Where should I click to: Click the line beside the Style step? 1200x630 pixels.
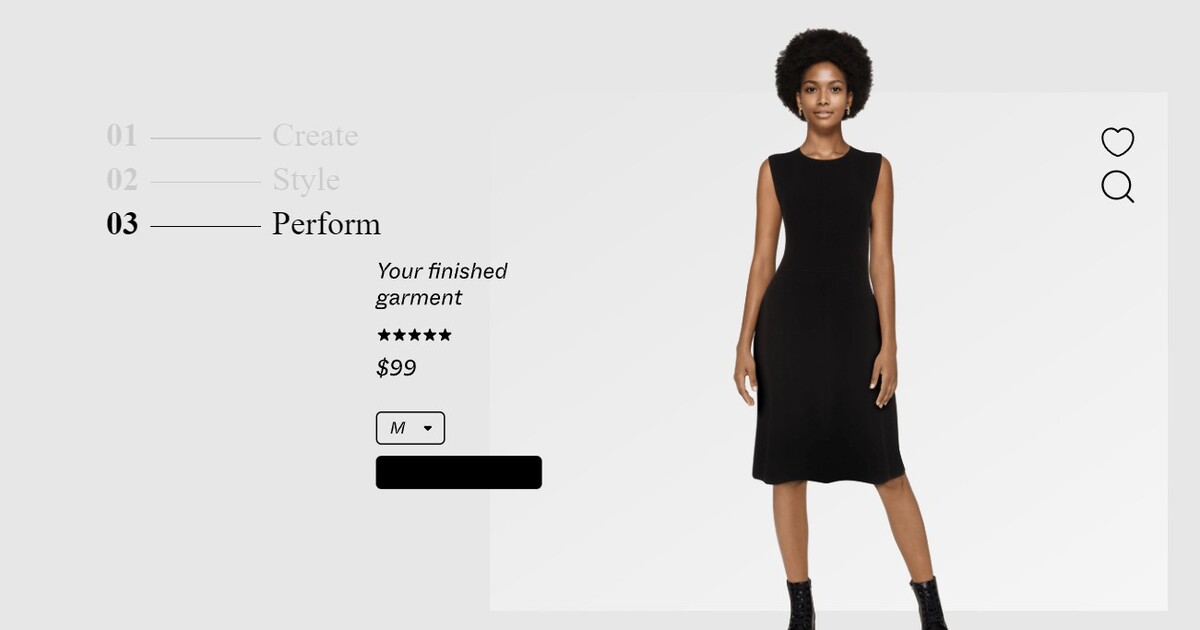205,182
